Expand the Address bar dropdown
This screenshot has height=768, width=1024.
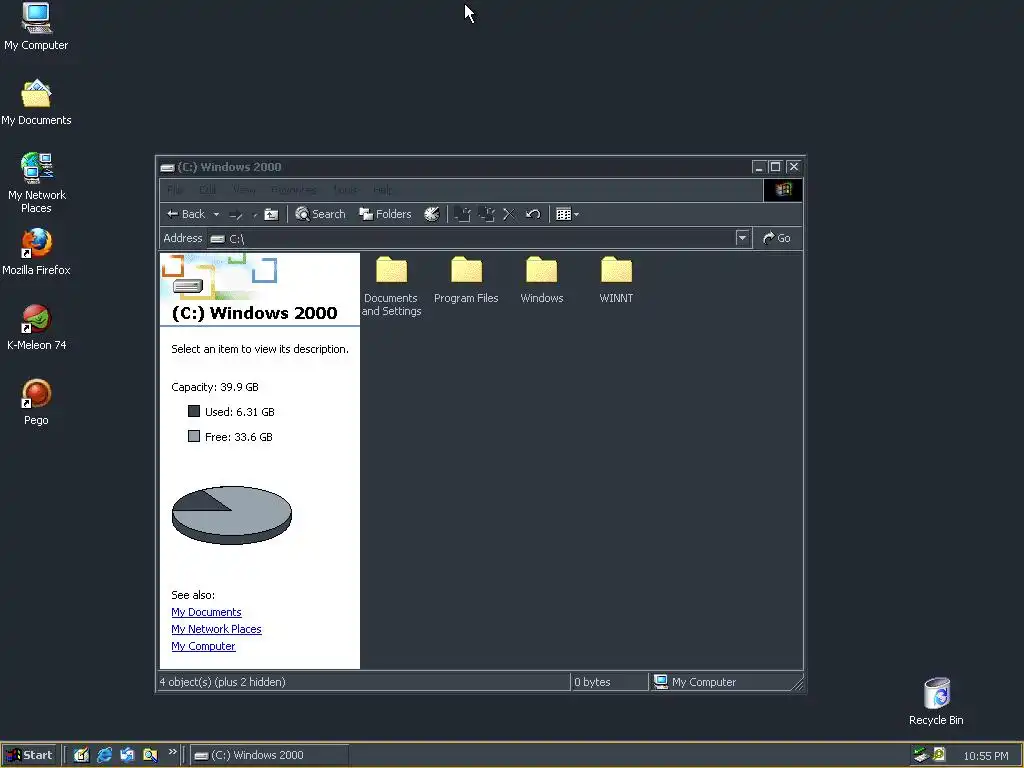(x=742, y=238)
